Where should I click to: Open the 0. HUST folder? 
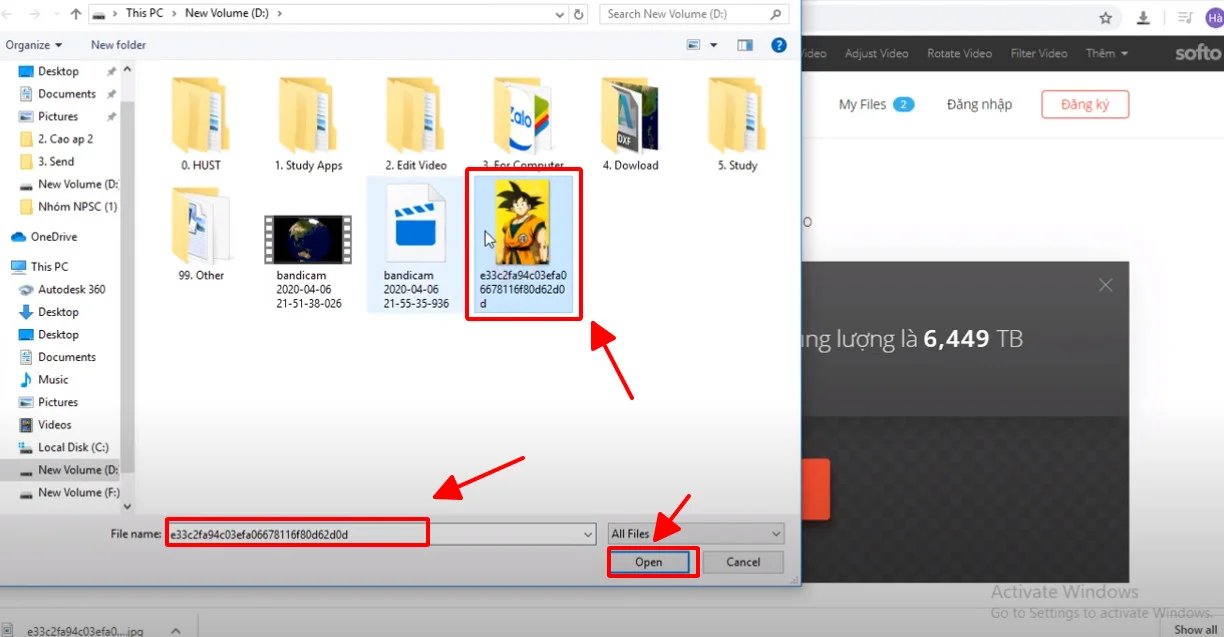tap(200, 124)
